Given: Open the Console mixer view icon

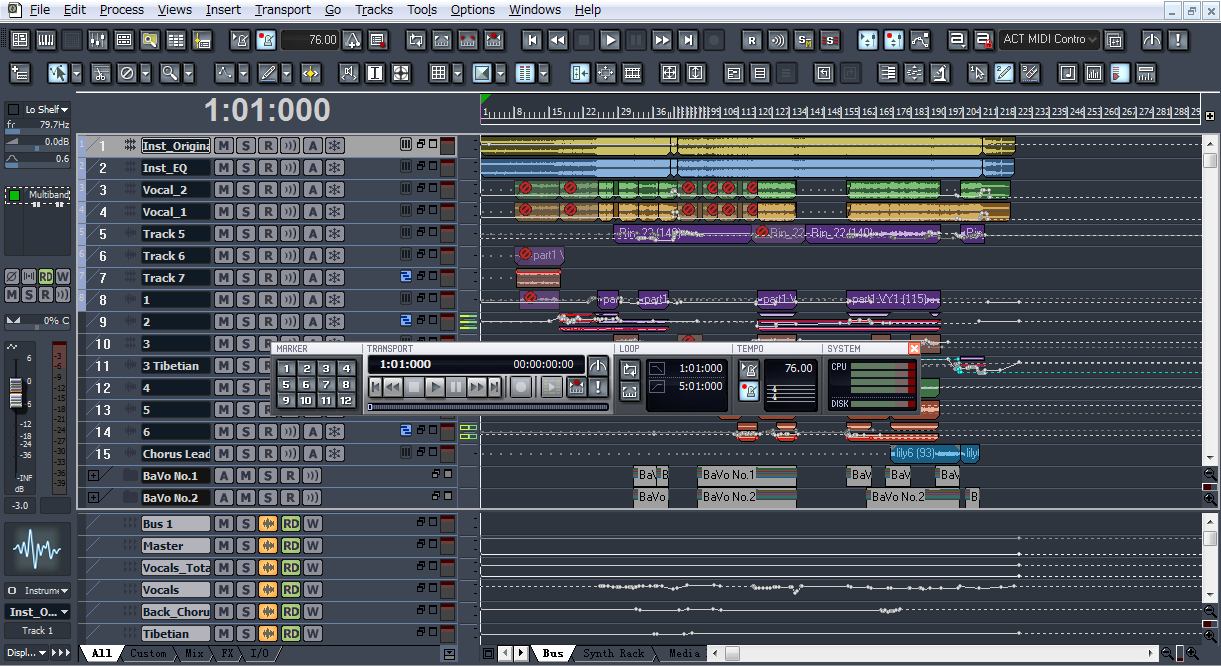Looking at the screenshot, I should [x=98, y=40].
